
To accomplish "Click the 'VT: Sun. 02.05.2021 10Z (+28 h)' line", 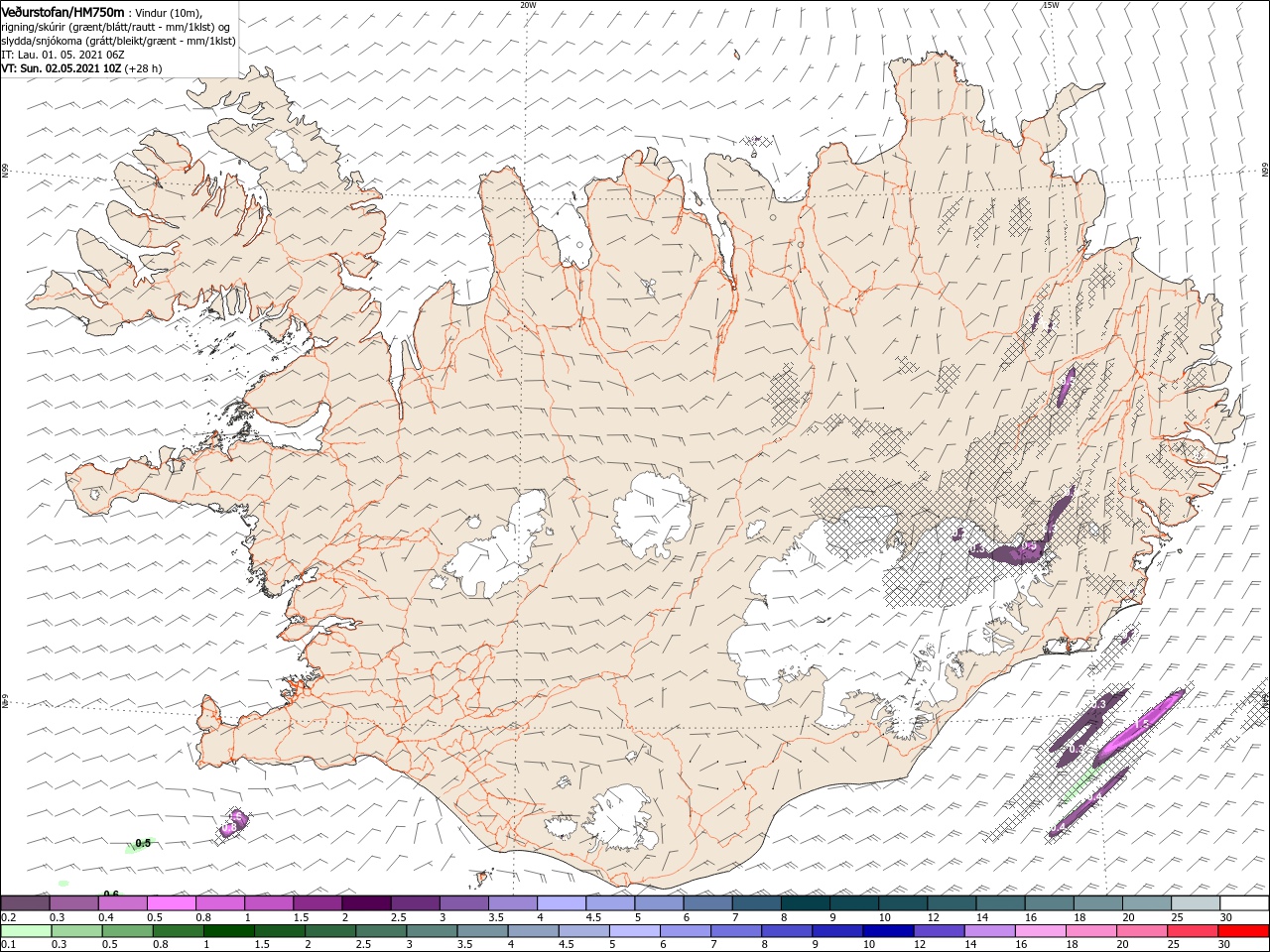I will click(x=81, y=68).
